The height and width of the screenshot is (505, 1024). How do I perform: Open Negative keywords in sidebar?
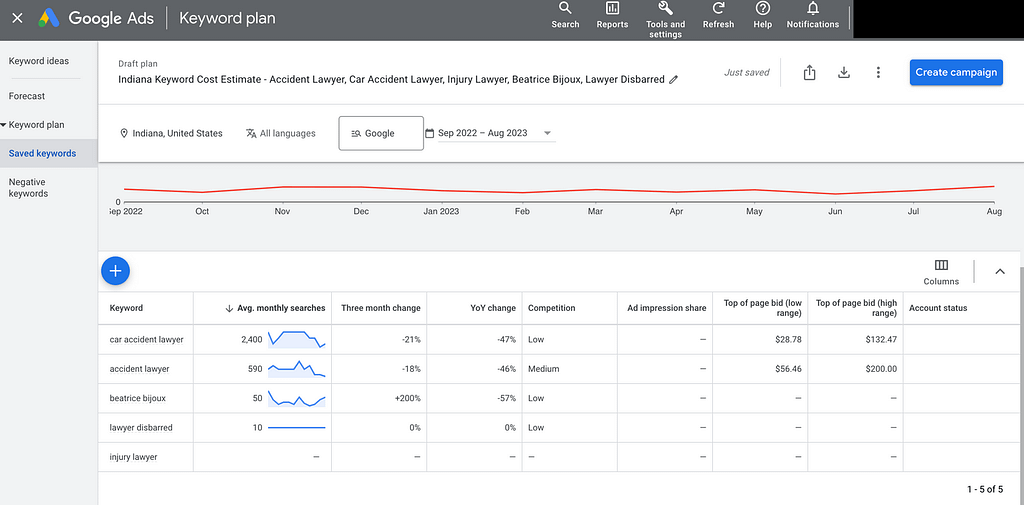pyautogui.click(x=28, y=187)
